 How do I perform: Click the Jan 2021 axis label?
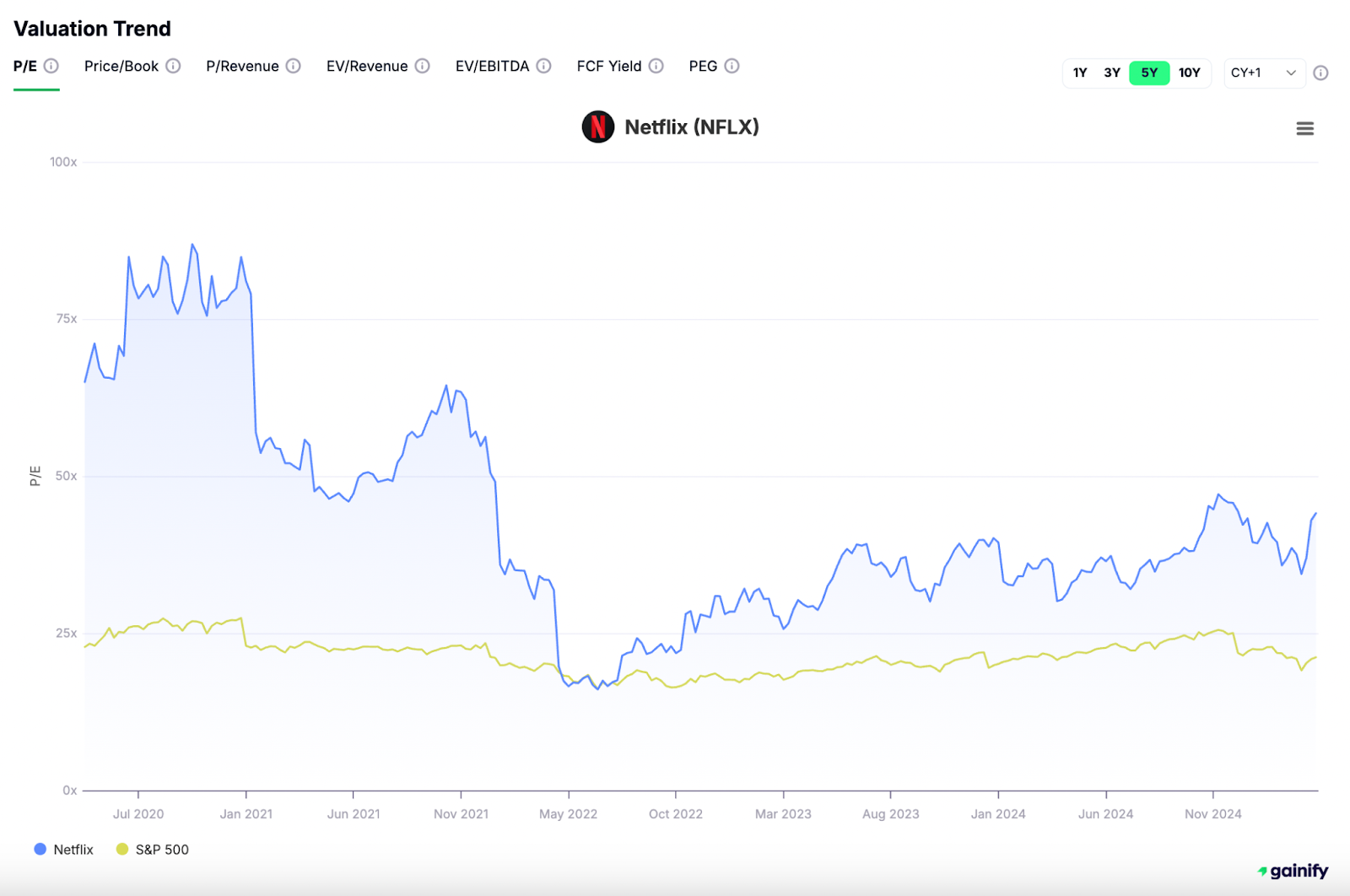(x=246, y=814)
